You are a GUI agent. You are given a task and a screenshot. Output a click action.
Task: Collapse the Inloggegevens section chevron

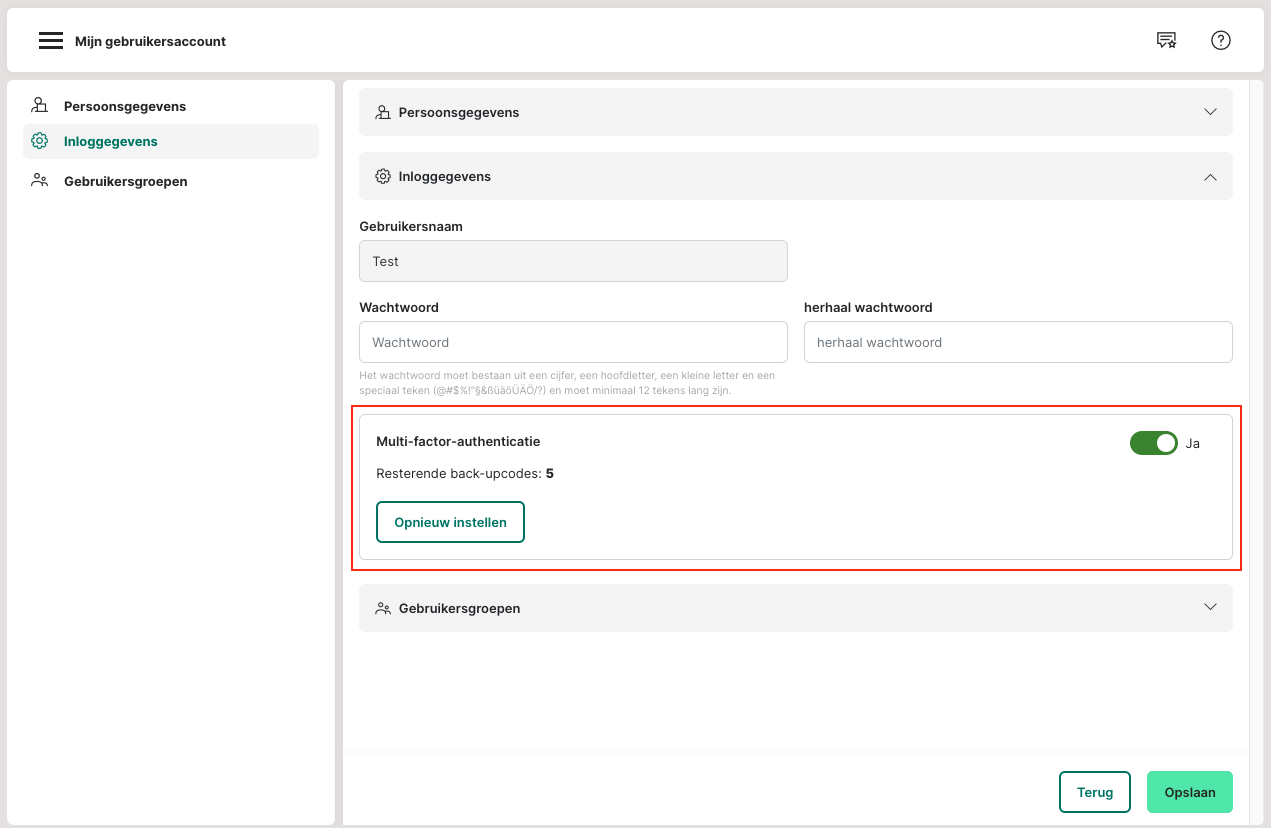[x=1210, y=176]
